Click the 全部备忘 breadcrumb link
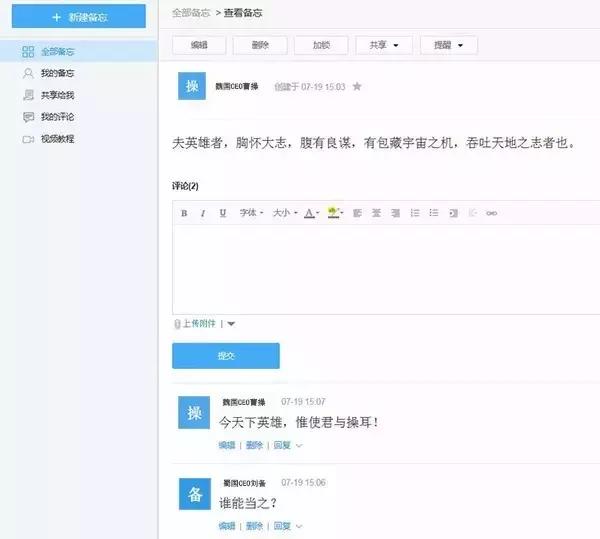600x539 pixels. click(x=191, y=13)
